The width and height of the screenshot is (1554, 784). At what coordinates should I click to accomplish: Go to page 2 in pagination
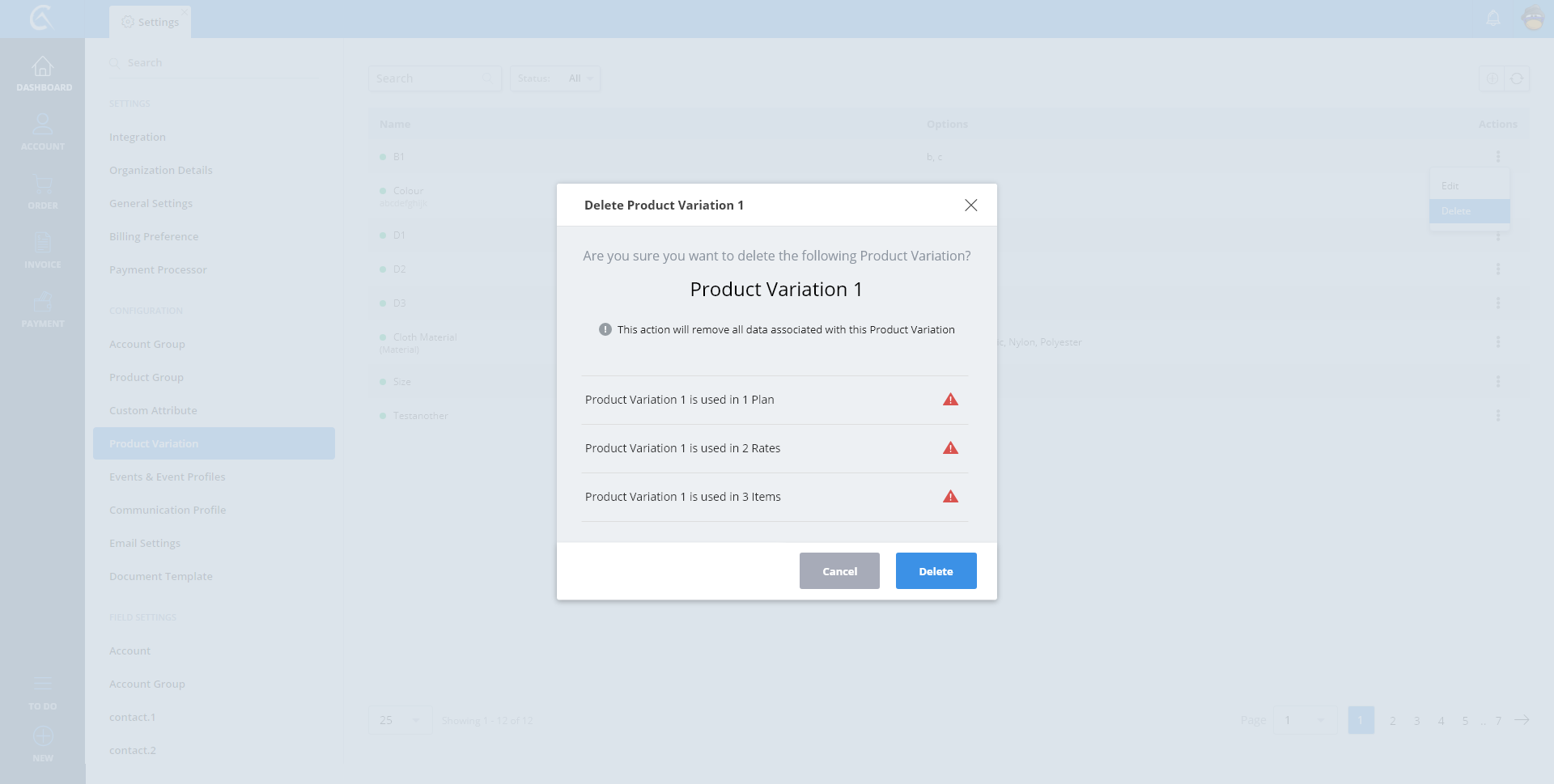tap(1393, 720)
